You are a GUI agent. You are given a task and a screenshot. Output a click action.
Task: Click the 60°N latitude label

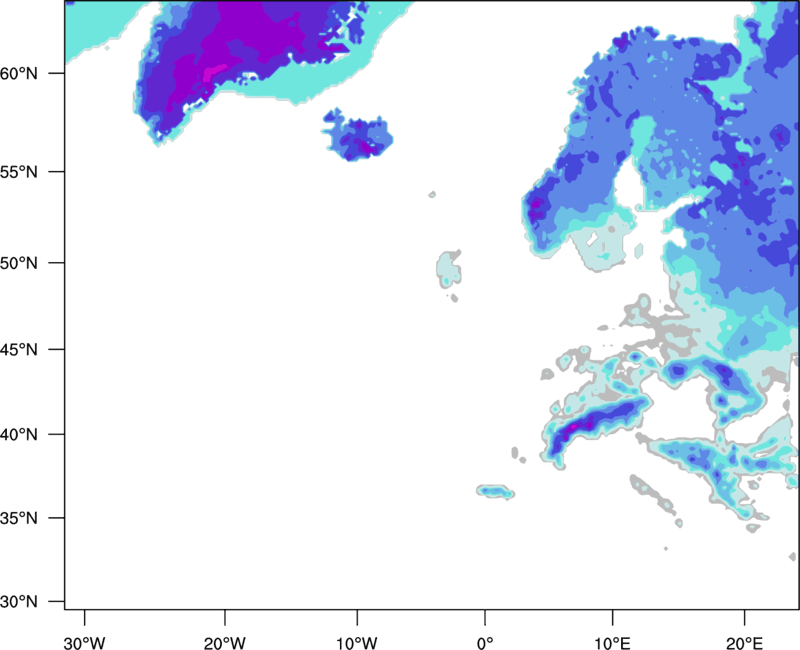click(19, 74)
